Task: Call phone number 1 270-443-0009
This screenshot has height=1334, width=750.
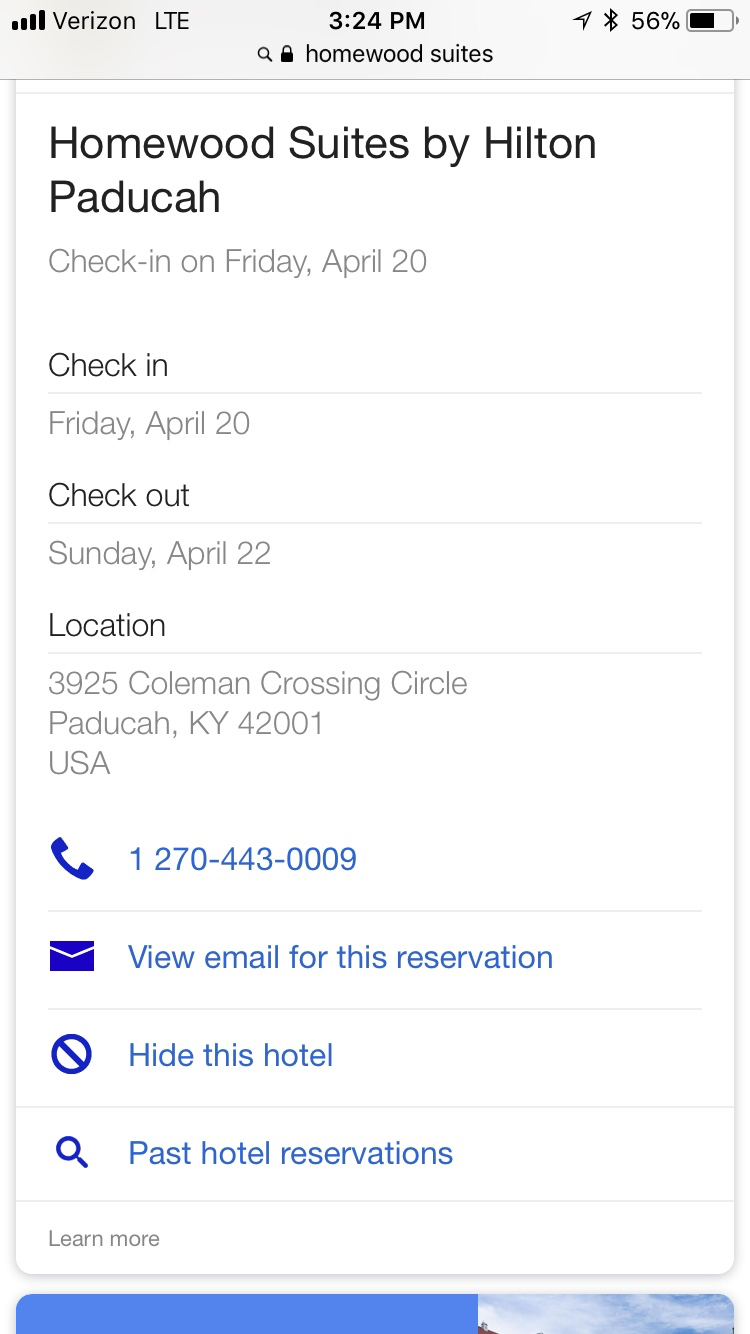Action: click(x=243, y=859)
